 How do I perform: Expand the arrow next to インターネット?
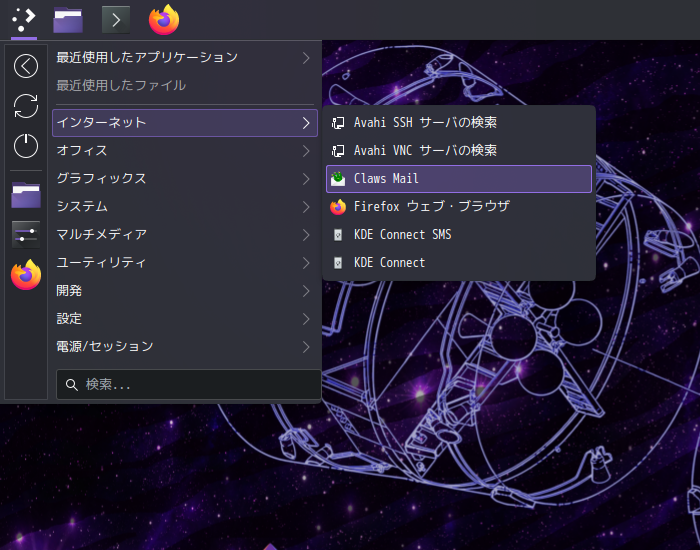[306, 123]
